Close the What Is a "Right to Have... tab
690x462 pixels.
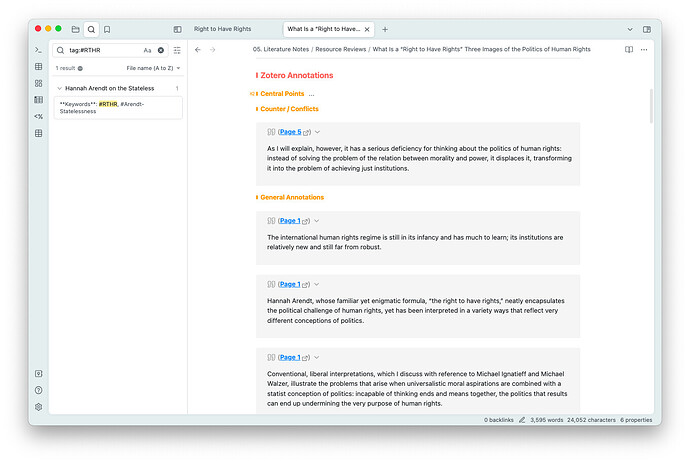point(367,29)
